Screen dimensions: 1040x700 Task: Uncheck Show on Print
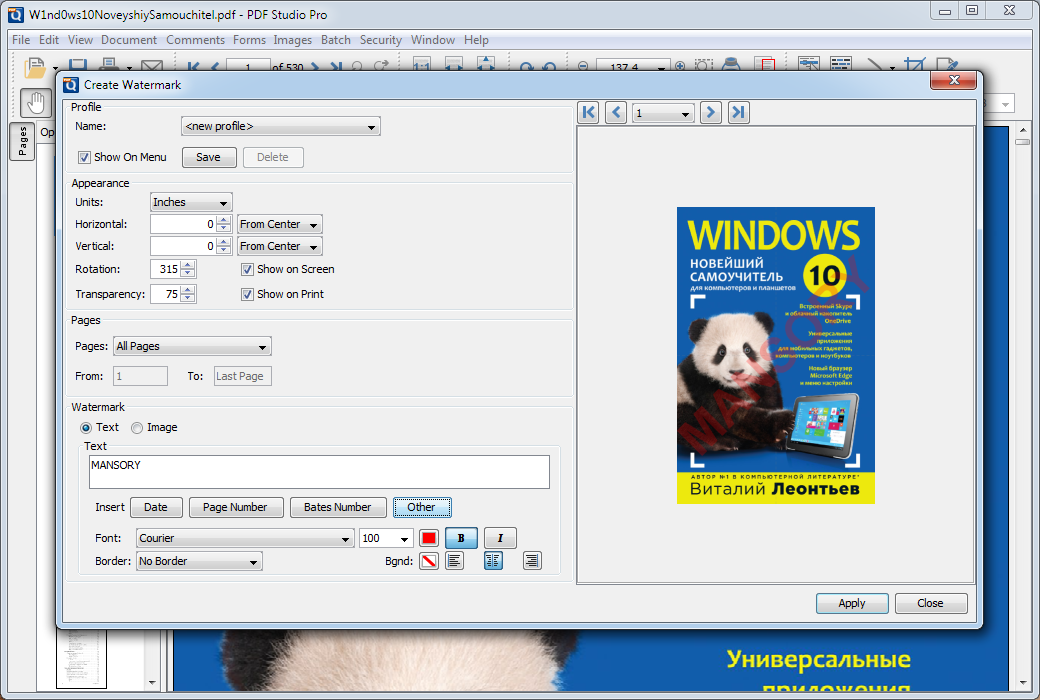click(x=247, y=295)
